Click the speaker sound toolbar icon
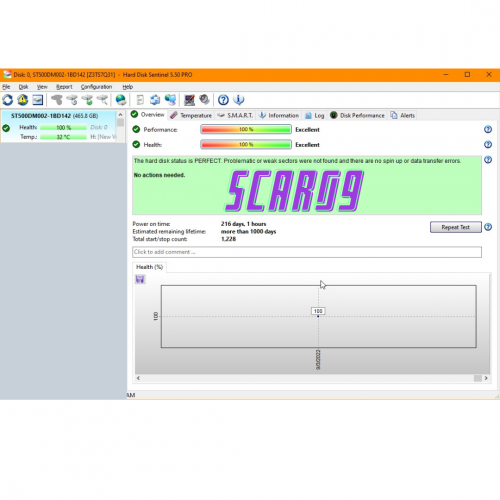 tap(204, 100)
